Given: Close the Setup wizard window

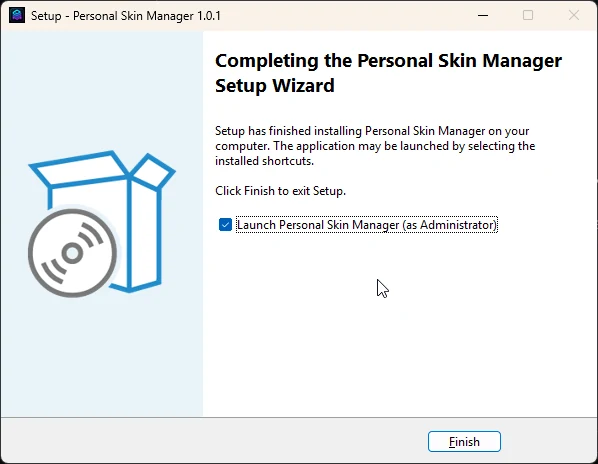Looking at the screenshot, I should [x=574, y=16].
